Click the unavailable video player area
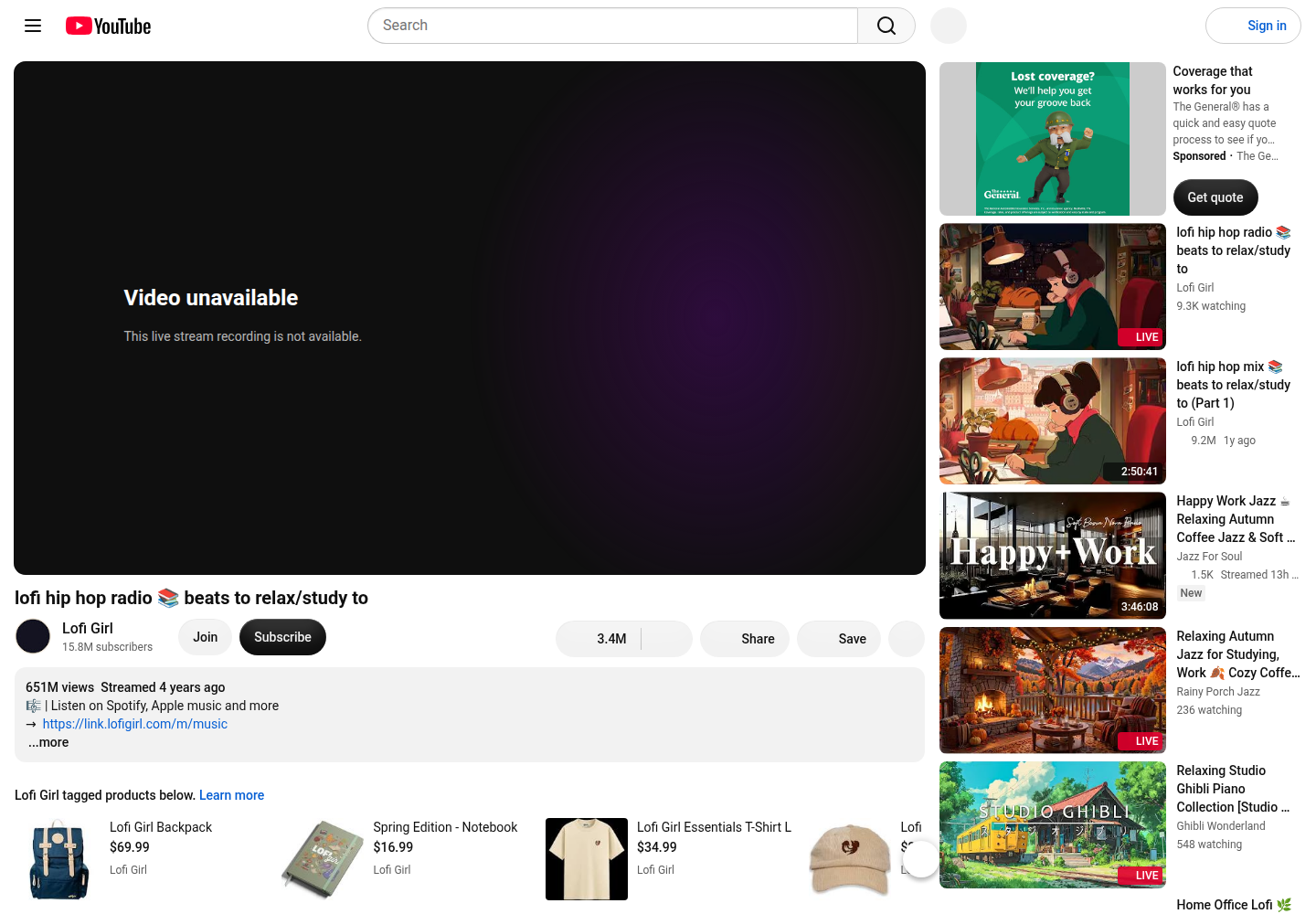Image resolution: width=1316 pixels, height=914 pixels. tap(470, 318)
